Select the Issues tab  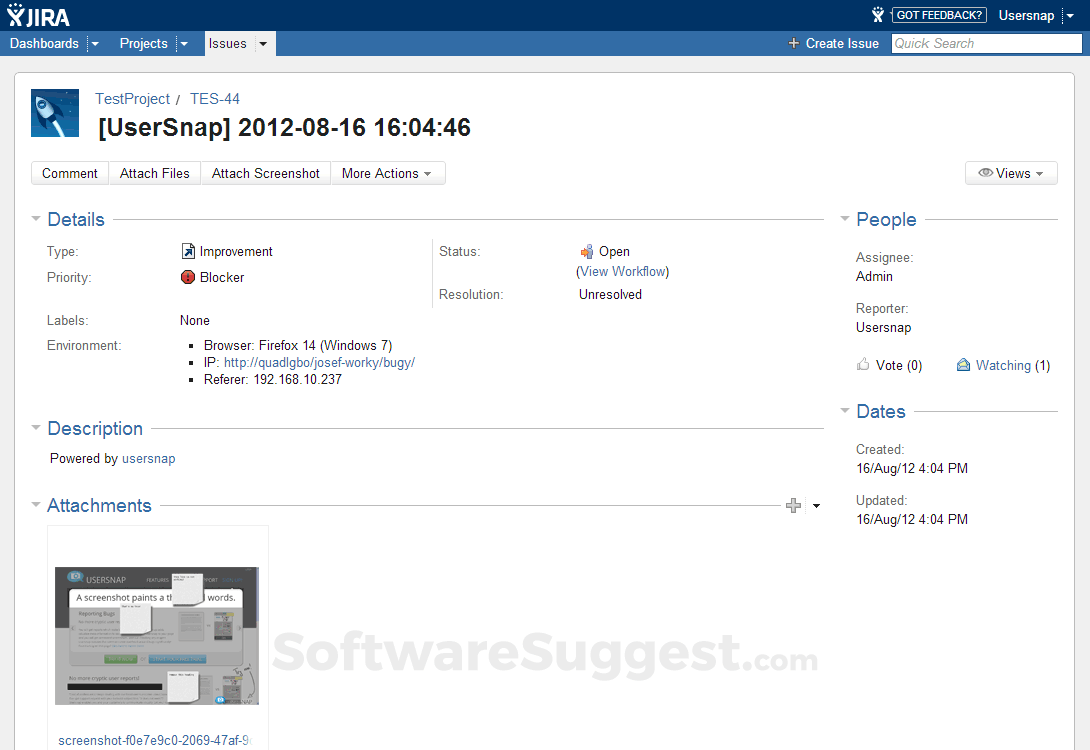tap(227, 43)
